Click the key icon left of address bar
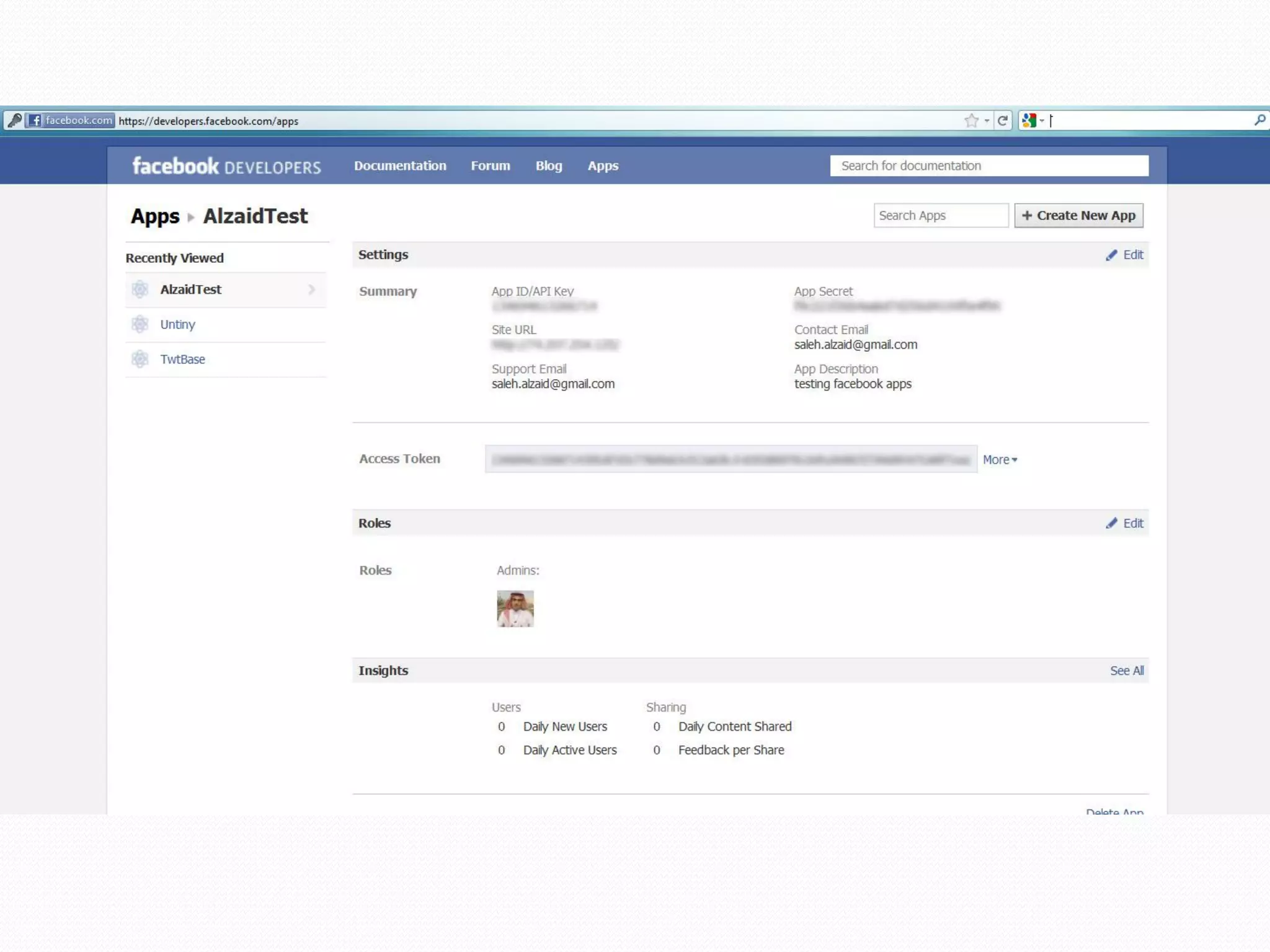 pyautogui.click(x=14, y=120)
